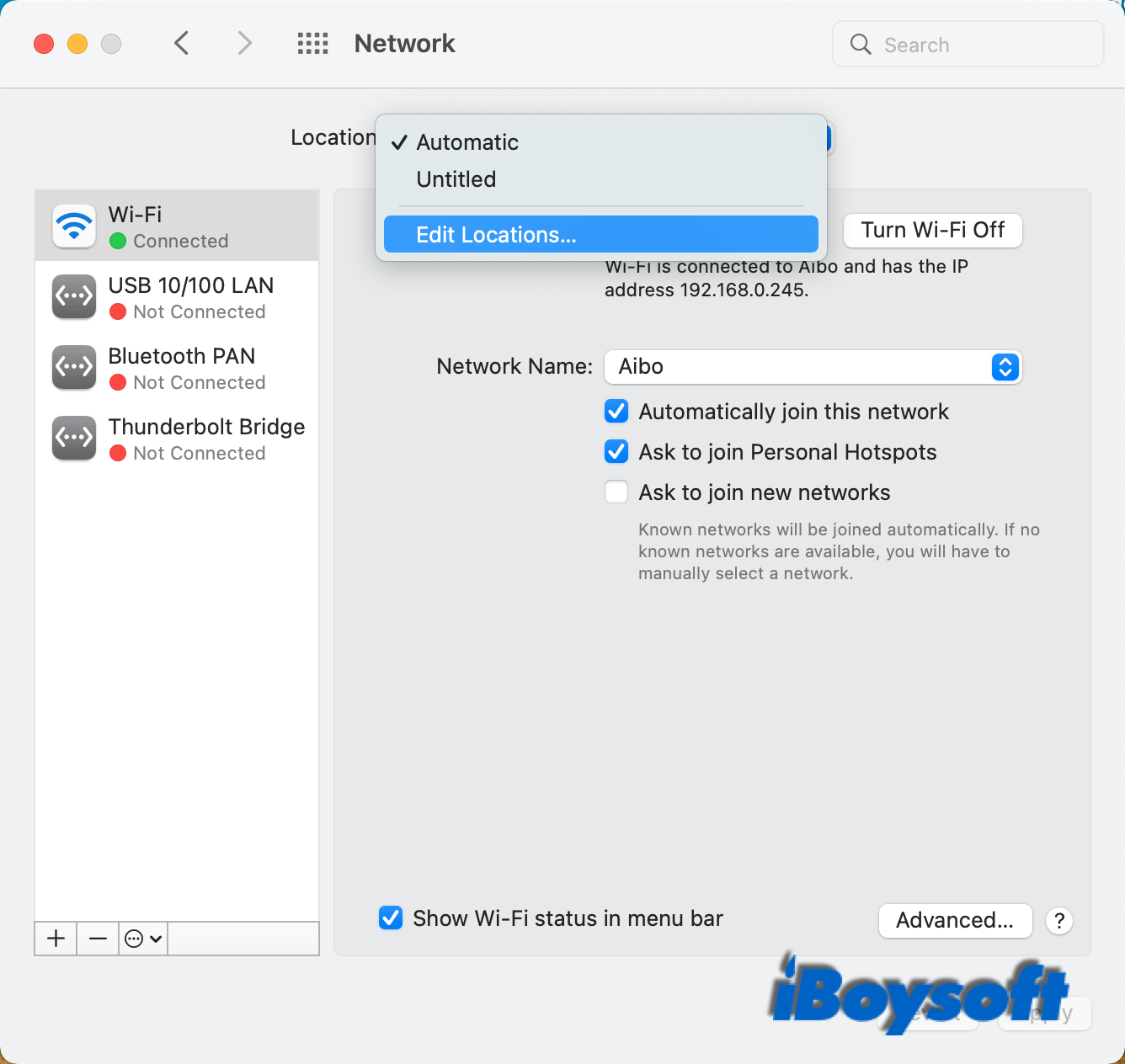Click the Advanced… button
Viewport: 1125px width, 1064px height.
(955, 921)
